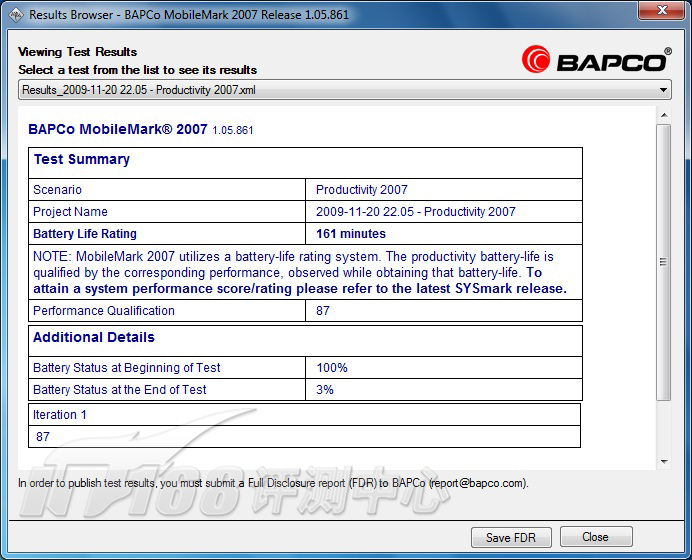Click the Save FDR button
This screenshot has height=560, width=692.
(511, 537)
